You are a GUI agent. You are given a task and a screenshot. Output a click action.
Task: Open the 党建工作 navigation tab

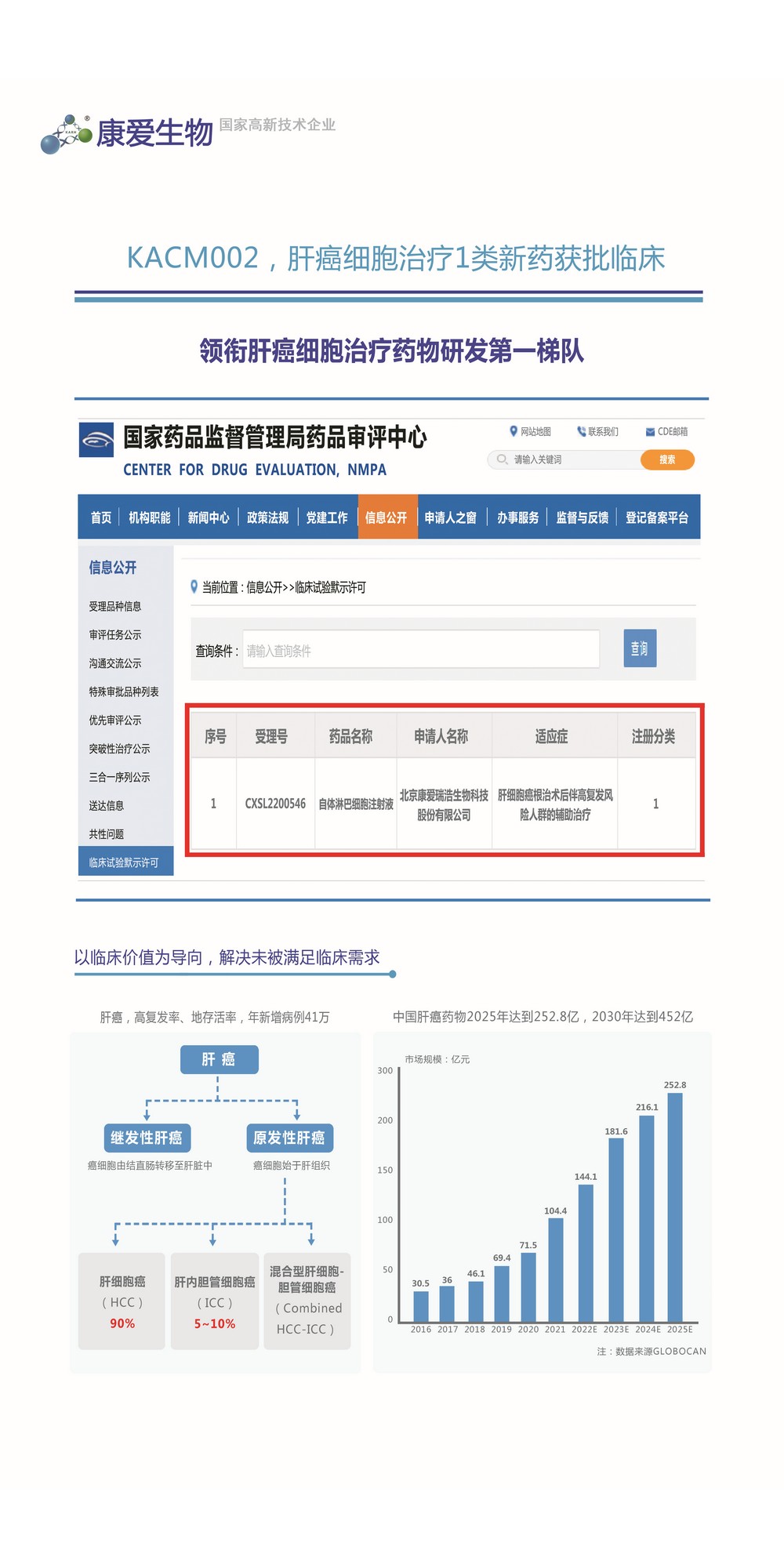pos(327,517)
